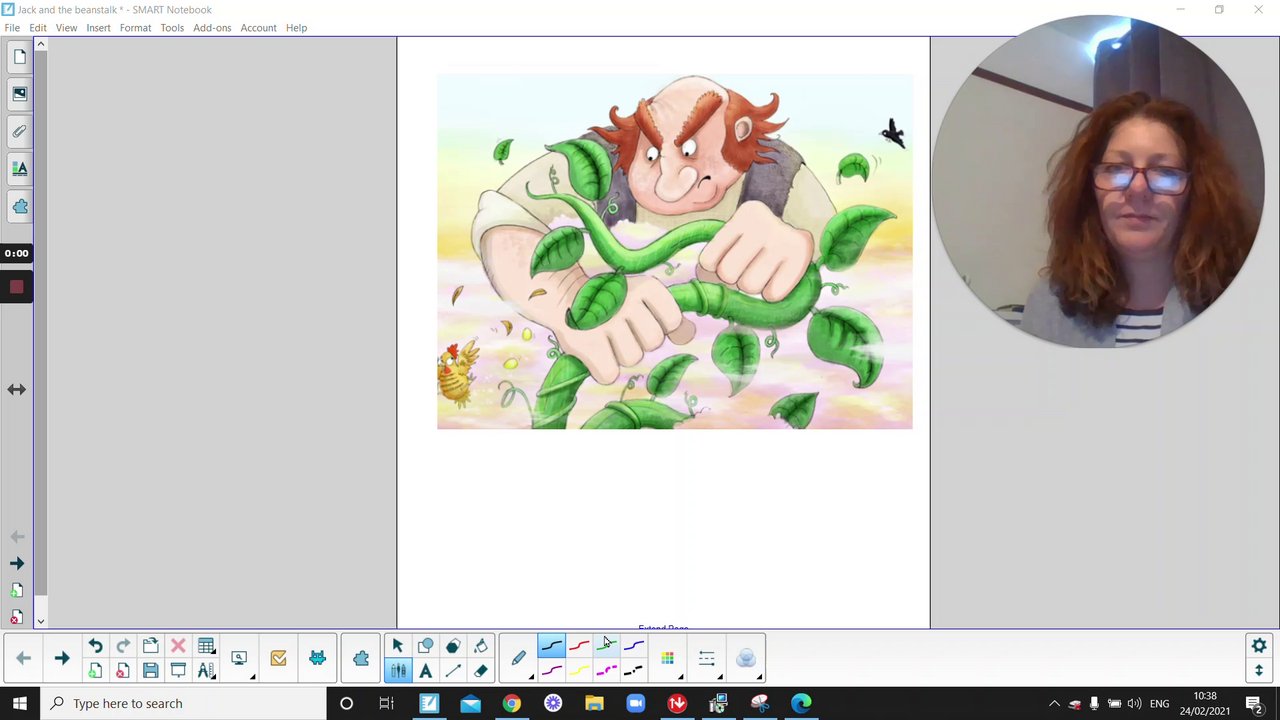Undo the last action

tap(95, 646)
